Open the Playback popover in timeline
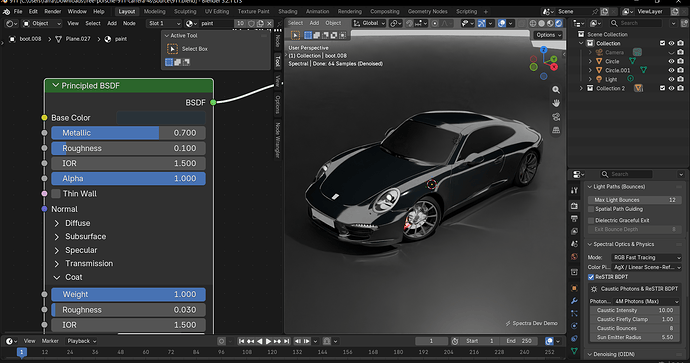This screenshot has width=690, height=363. click(x=81, y=341)
